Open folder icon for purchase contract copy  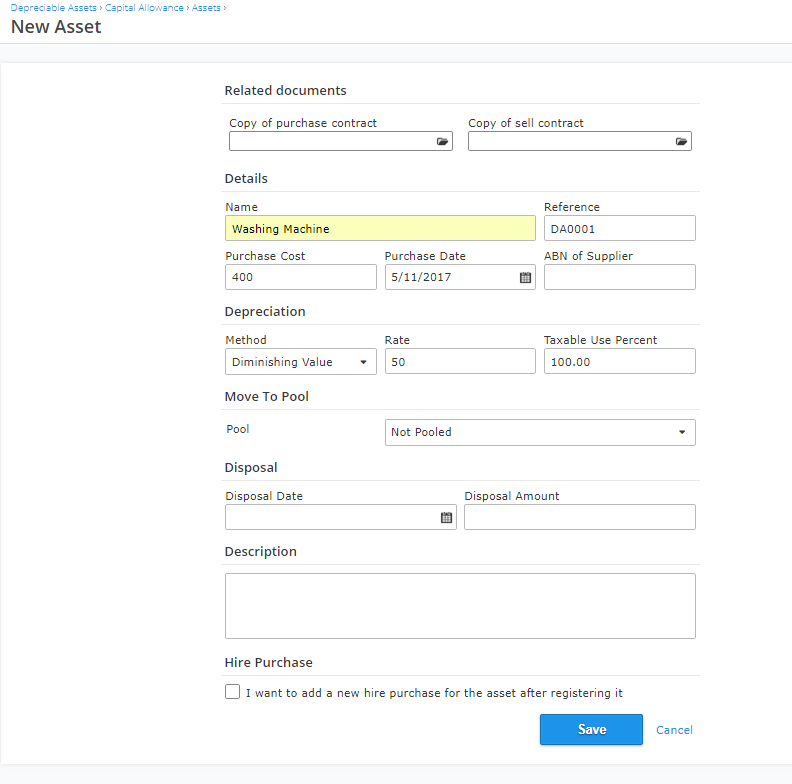442,142
